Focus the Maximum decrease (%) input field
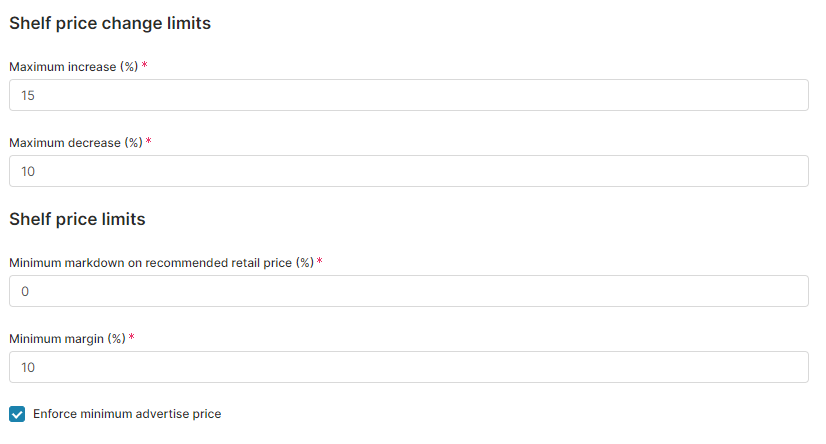 point(408,171)
